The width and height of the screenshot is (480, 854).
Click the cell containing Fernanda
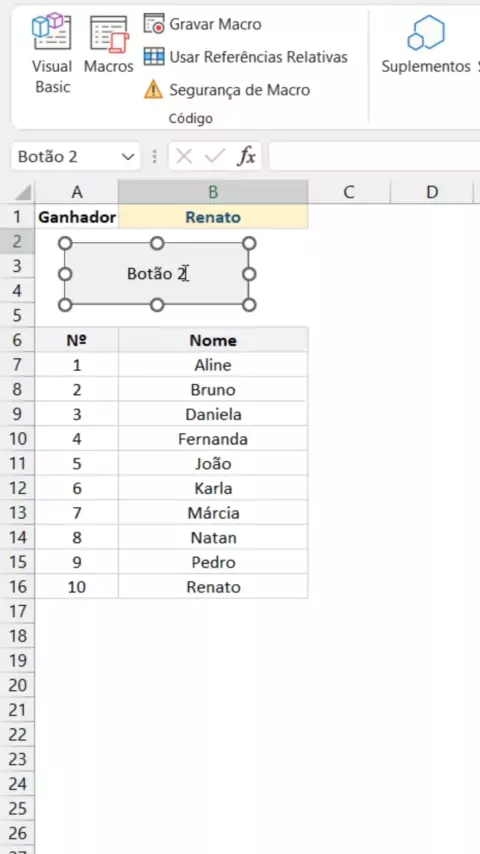click(x=213, y=439)
